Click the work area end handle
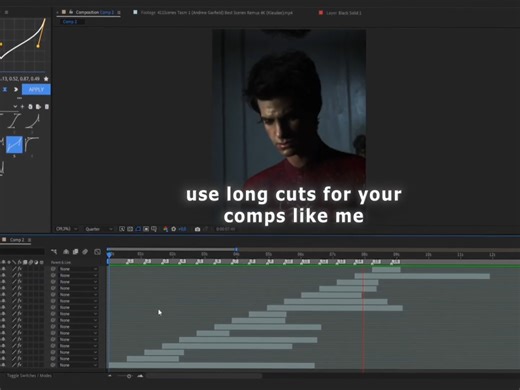 click(236, 249)
